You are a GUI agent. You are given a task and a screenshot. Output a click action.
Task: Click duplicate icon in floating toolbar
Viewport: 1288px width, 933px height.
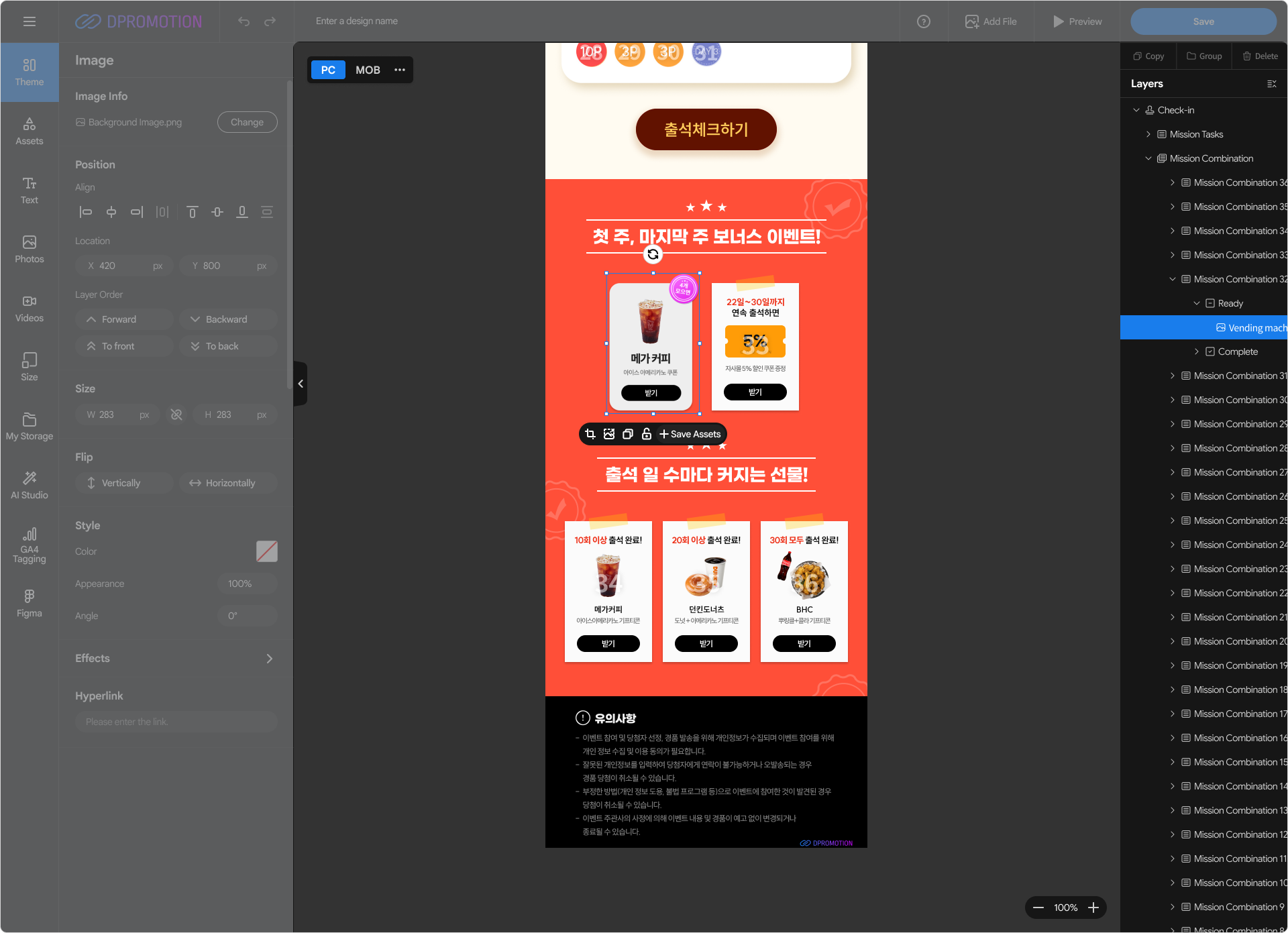point(628,434)
